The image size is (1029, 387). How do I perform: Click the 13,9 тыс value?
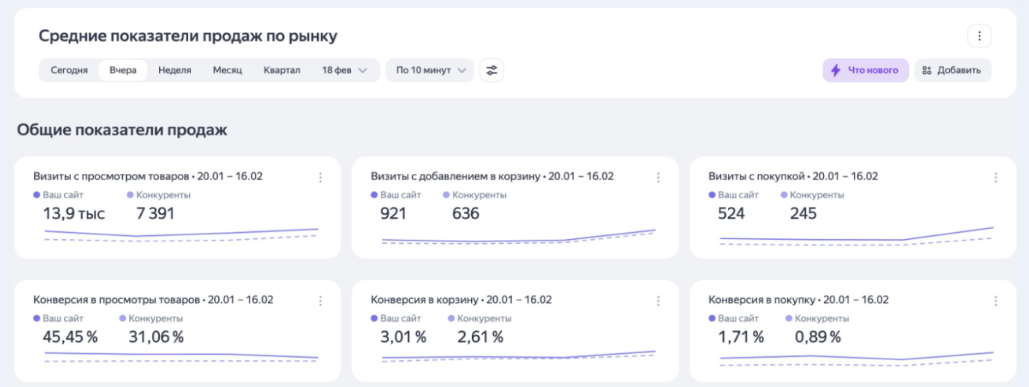pyautogui.click(x=74, y=213)
